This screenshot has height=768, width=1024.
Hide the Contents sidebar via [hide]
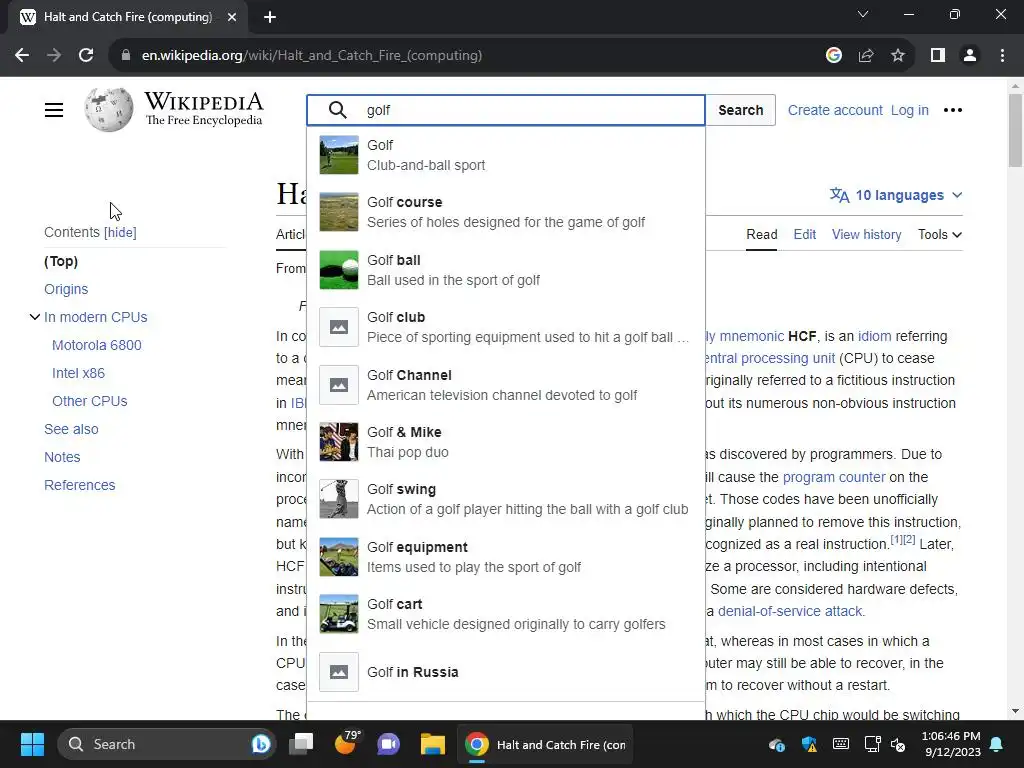click(x=120, y=232)
